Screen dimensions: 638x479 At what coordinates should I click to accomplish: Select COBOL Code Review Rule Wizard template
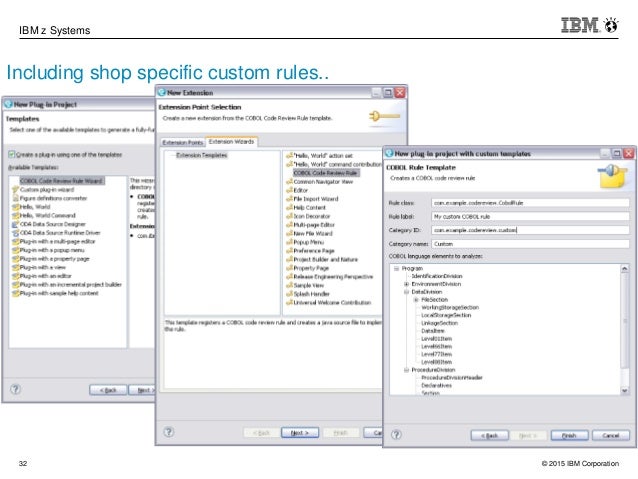[61, 181]
